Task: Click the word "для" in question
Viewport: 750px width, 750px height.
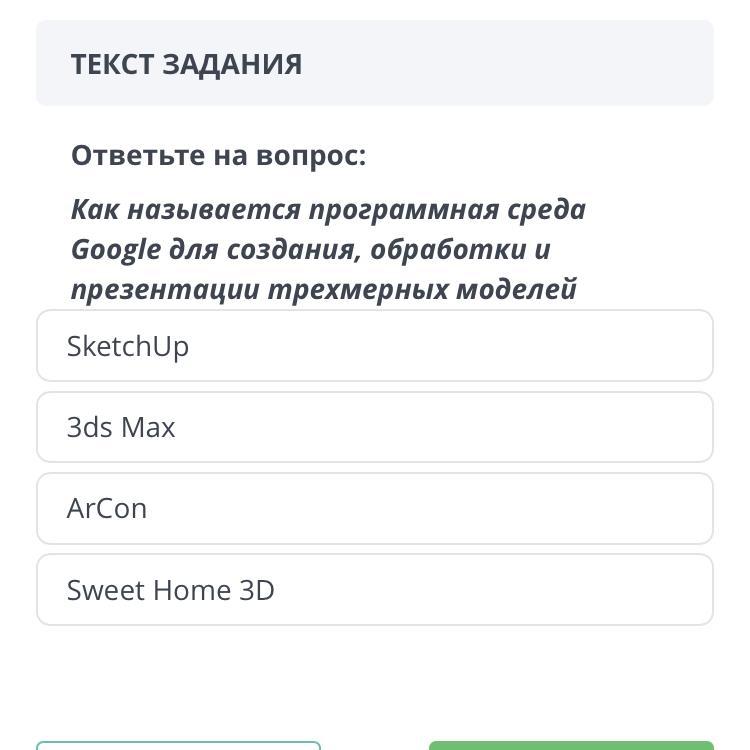Action: click(x=190, y=250)
